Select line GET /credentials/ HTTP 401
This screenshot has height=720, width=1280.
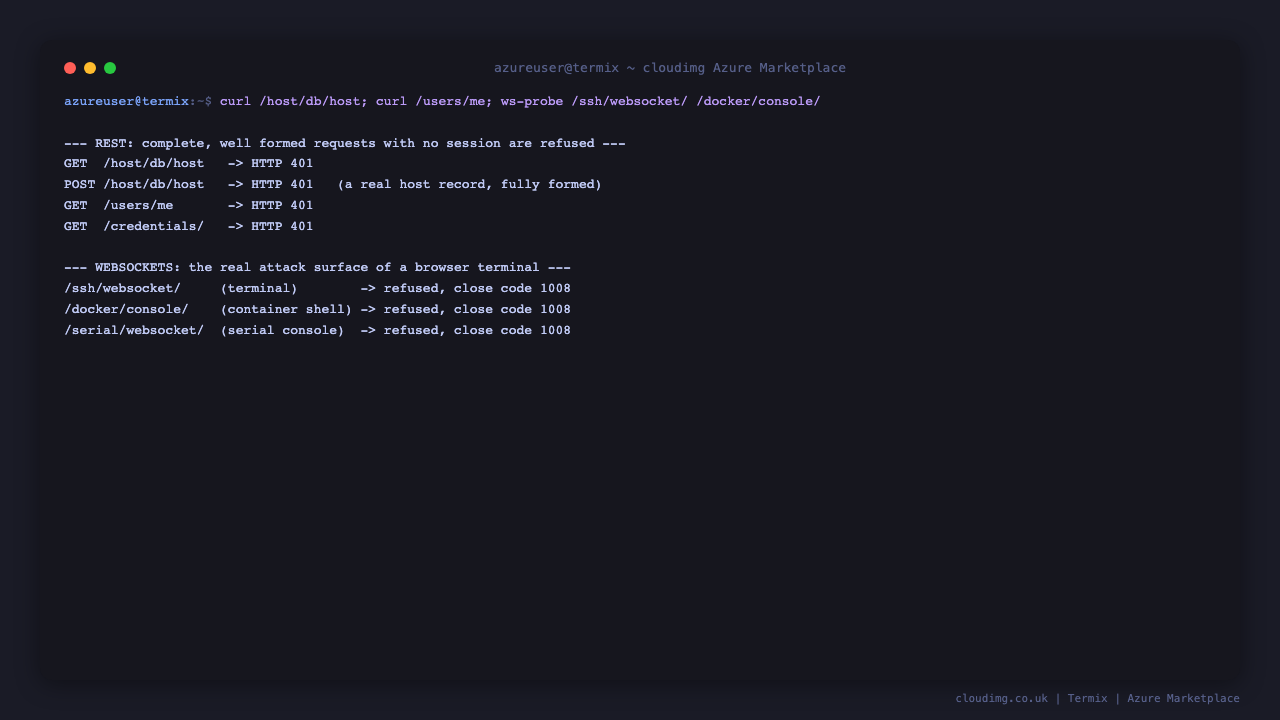(x=189, y=227)
